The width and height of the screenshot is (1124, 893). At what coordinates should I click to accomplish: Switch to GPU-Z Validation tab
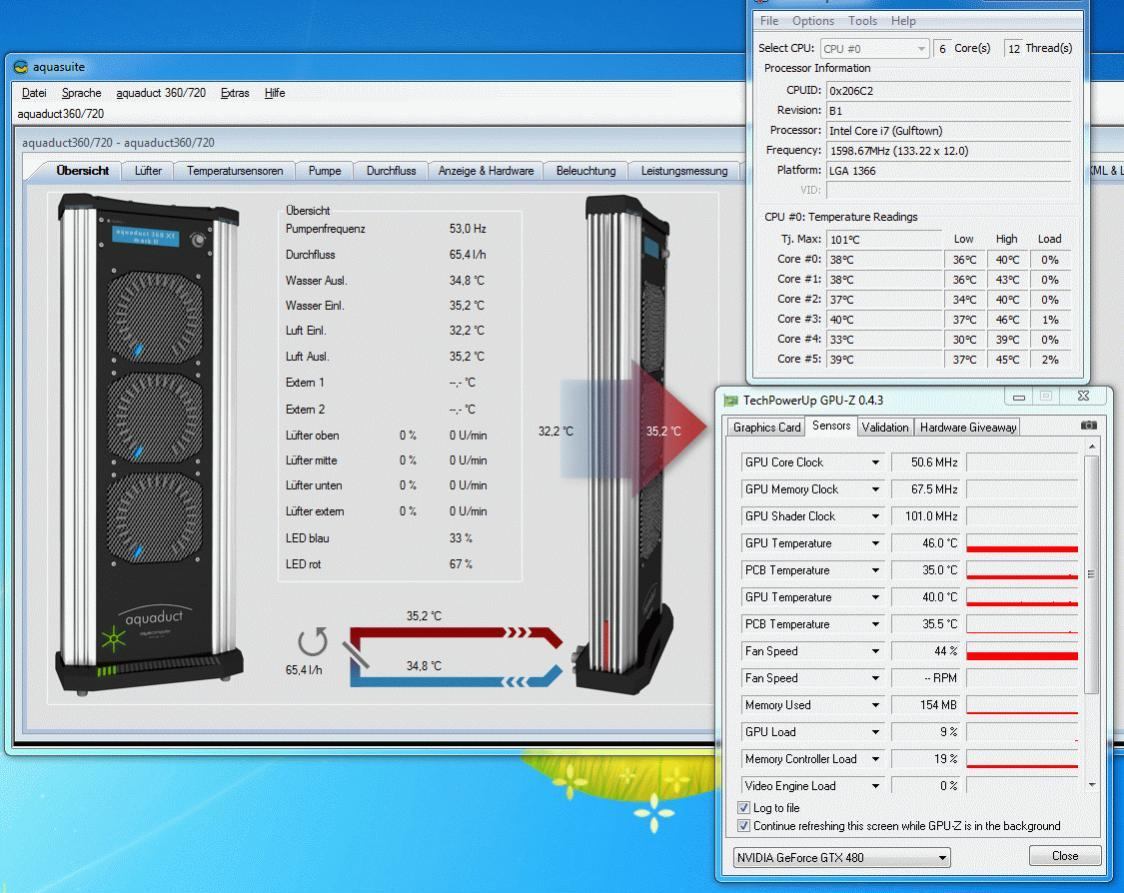885,427
